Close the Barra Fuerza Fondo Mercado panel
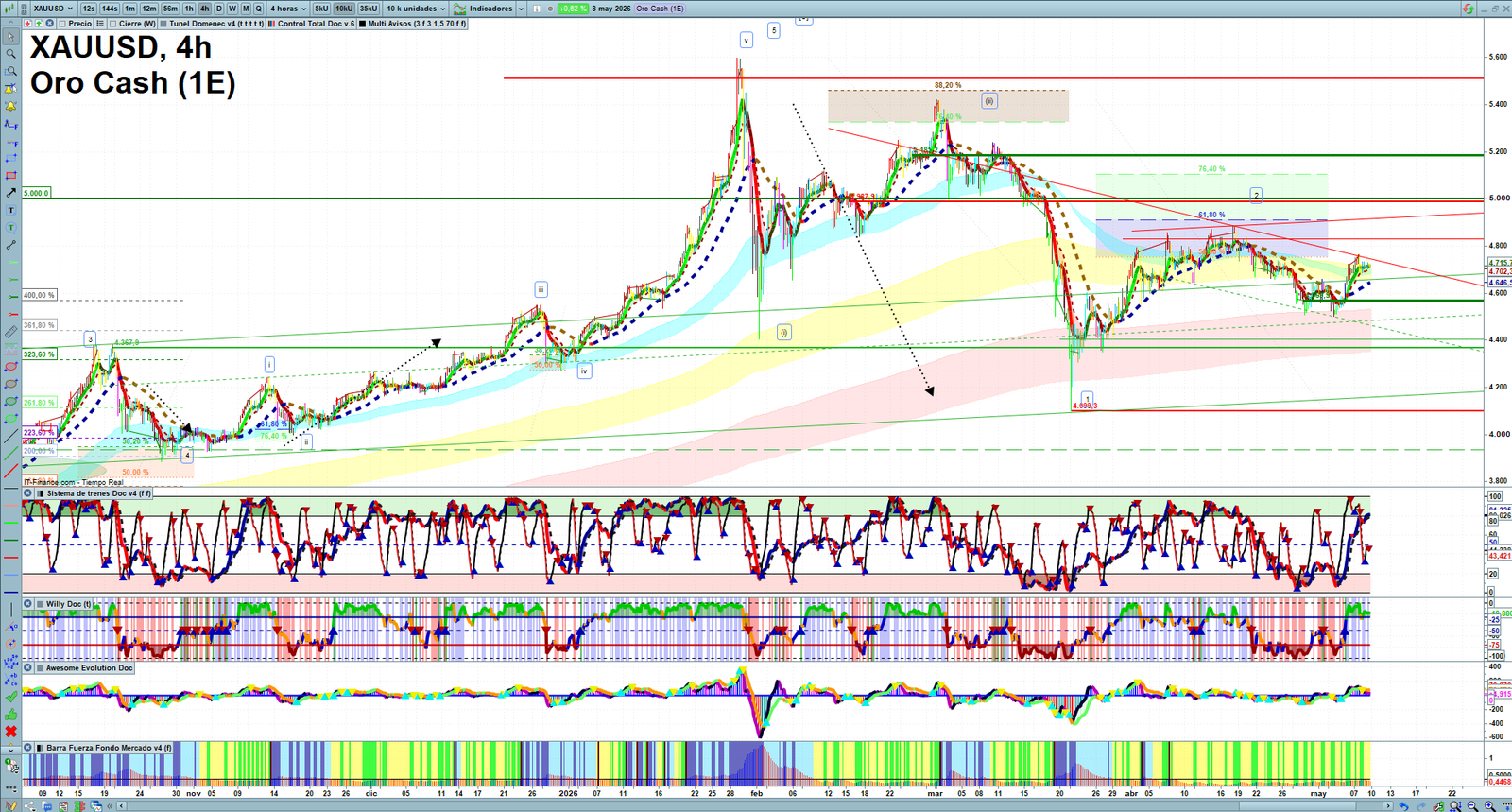The height and width of the screenshot is (812, 1512). 28,748
